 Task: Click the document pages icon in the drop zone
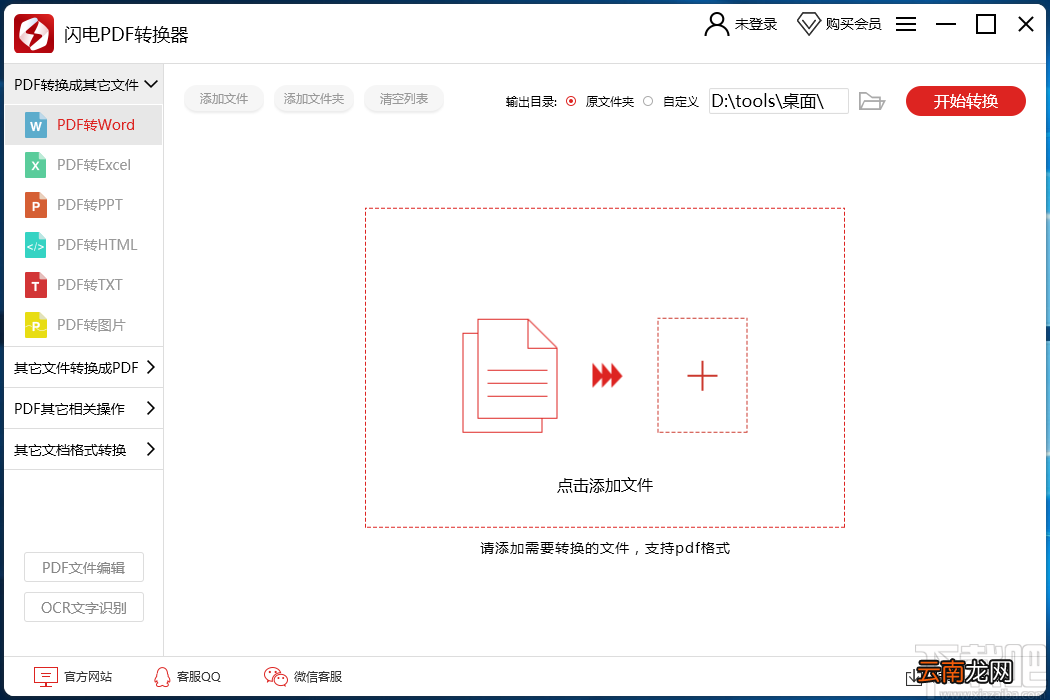(510, 376)
